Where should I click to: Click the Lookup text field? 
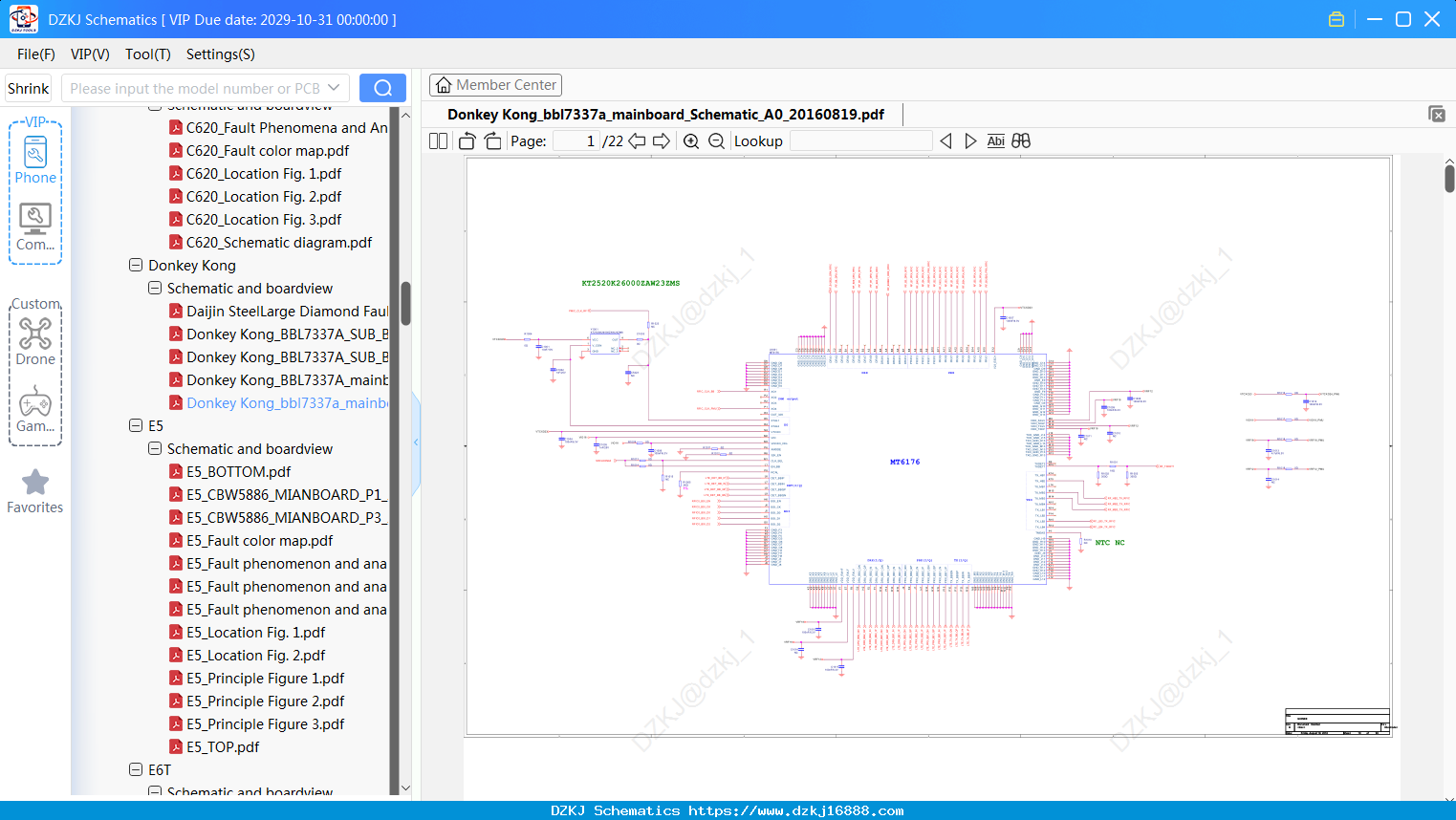pyautogui.click(x=861, y=140)
